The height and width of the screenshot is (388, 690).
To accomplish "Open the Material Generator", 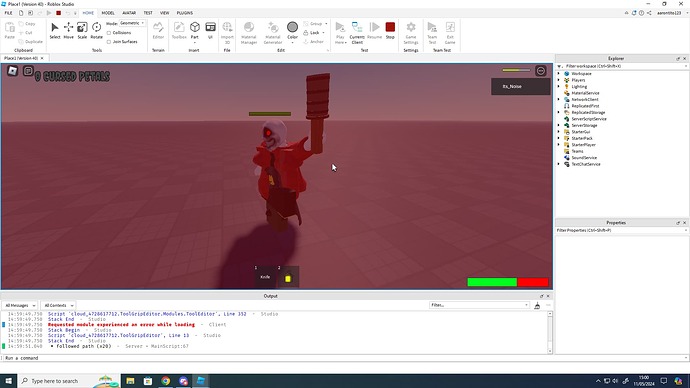I will point(273,33).
